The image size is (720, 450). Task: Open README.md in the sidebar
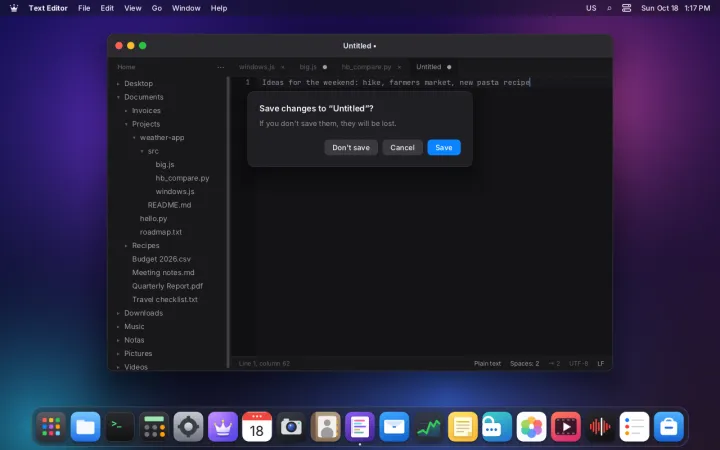(x=168, y=205)
